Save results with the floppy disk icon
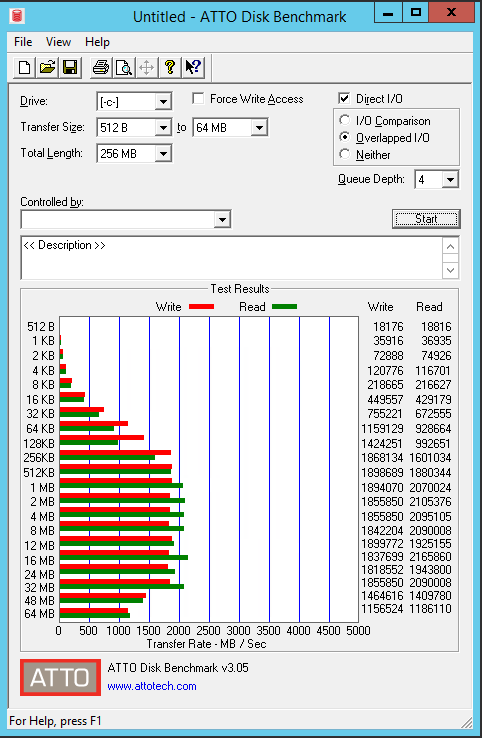This screenshot has width=482, height=738. tap(70, 67)
